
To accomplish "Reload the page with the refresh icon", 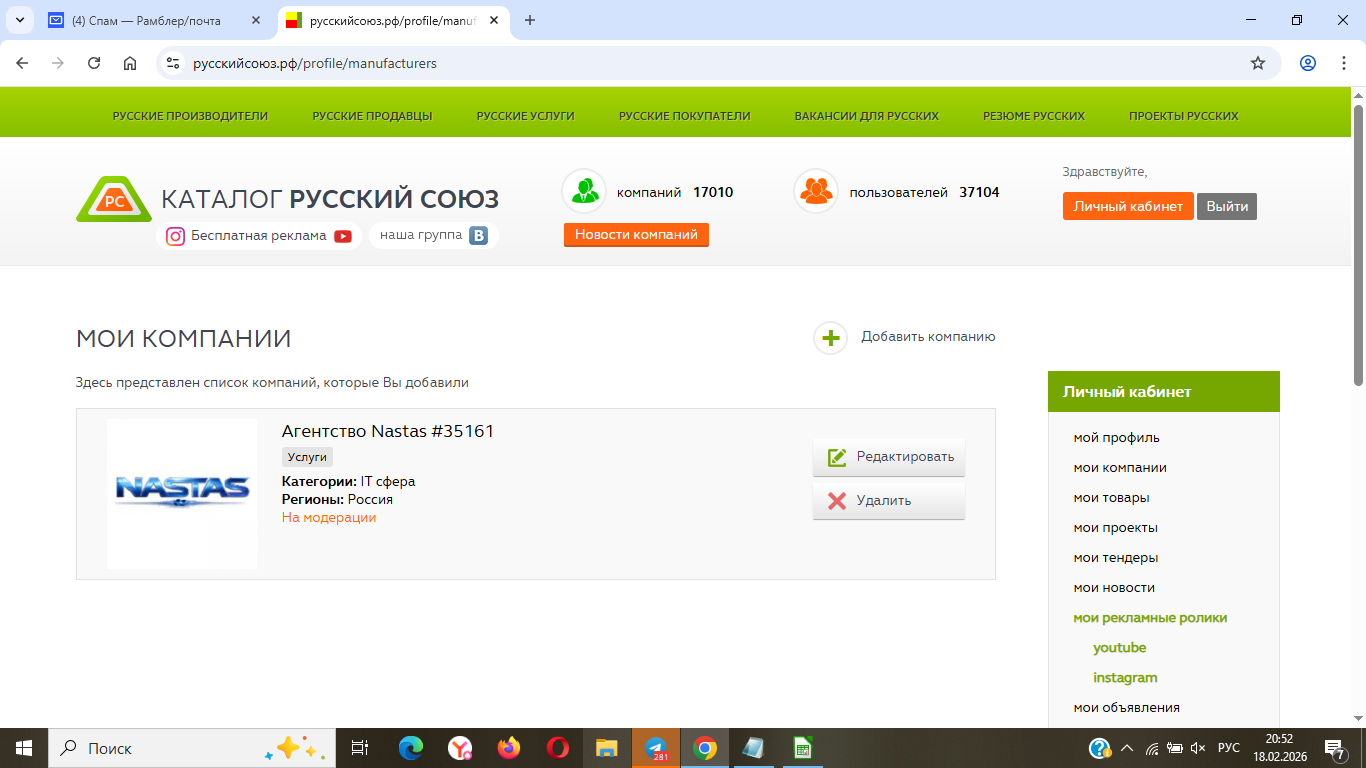I will tap(94, 63).
